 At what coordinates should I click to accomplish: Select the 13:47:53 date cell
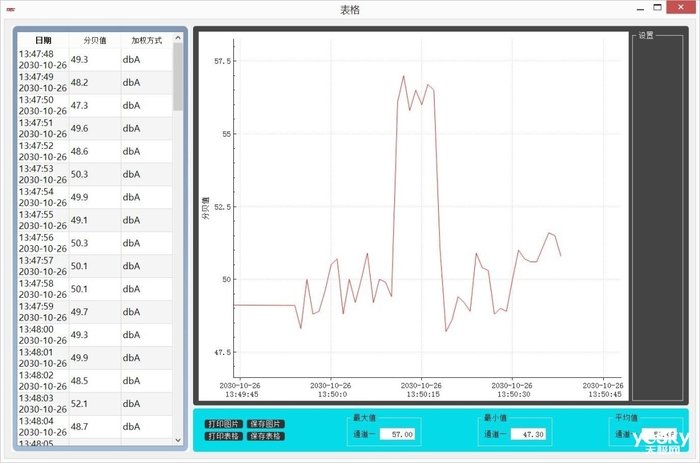43,174
